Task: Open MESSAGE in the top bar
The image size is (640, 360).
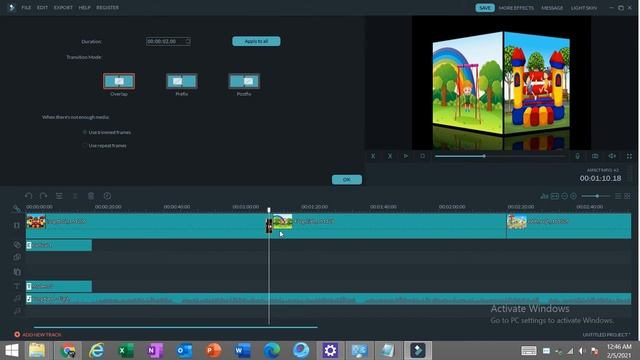Action: pos(552,8)
